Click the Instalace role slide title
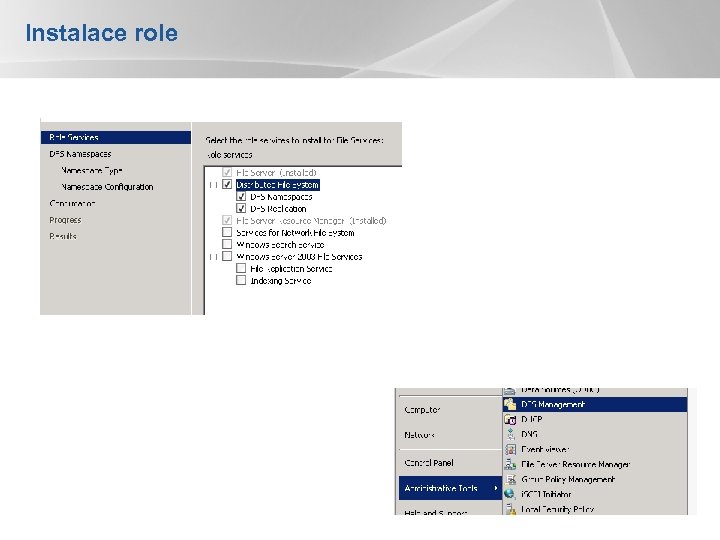Image resolution: width=720 pixels, height=540 pixels. pos(101,33)
